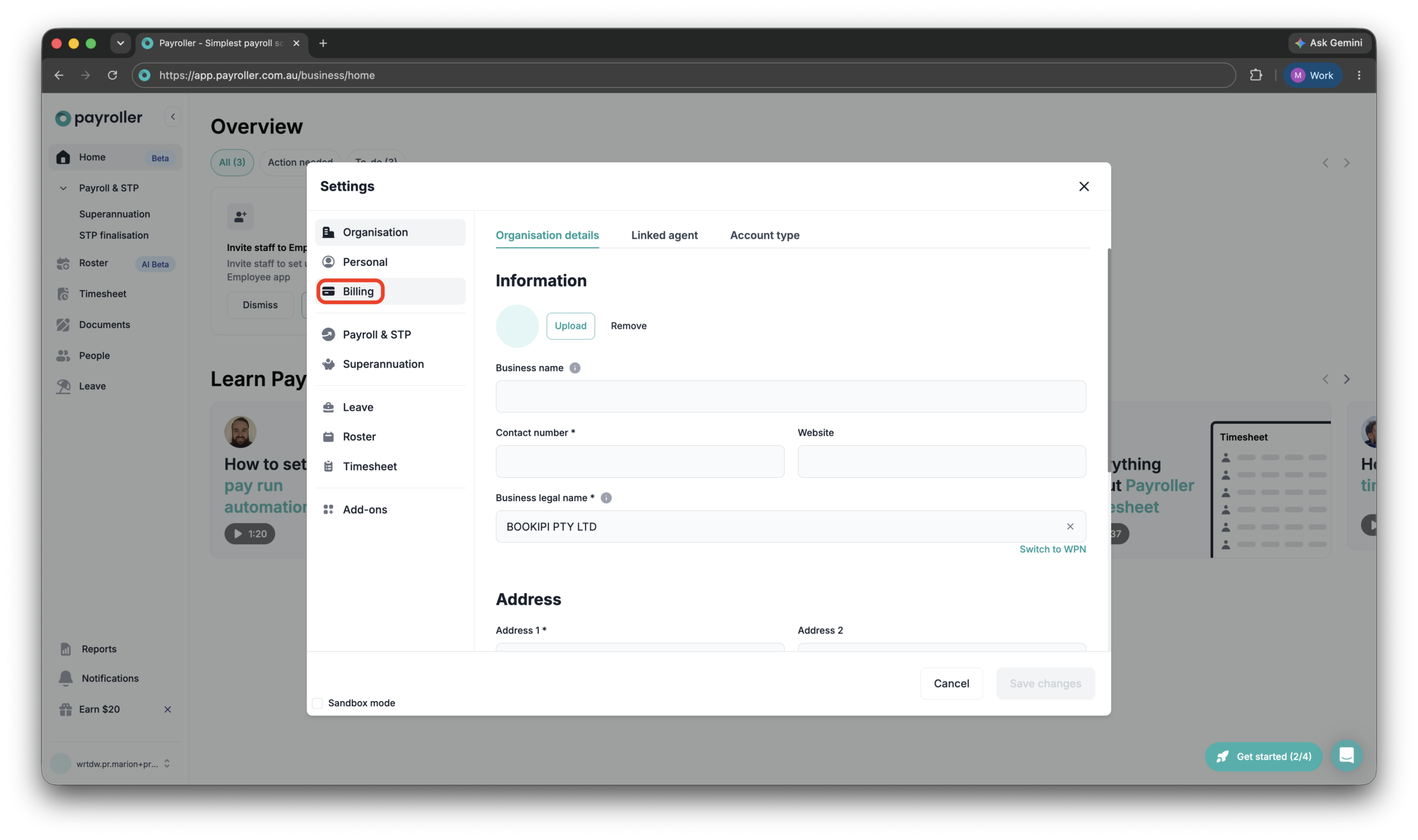This screenshot has height=840, width=1418.
Task: Click Switch to WPN link
Action: tap(1052, 549)
